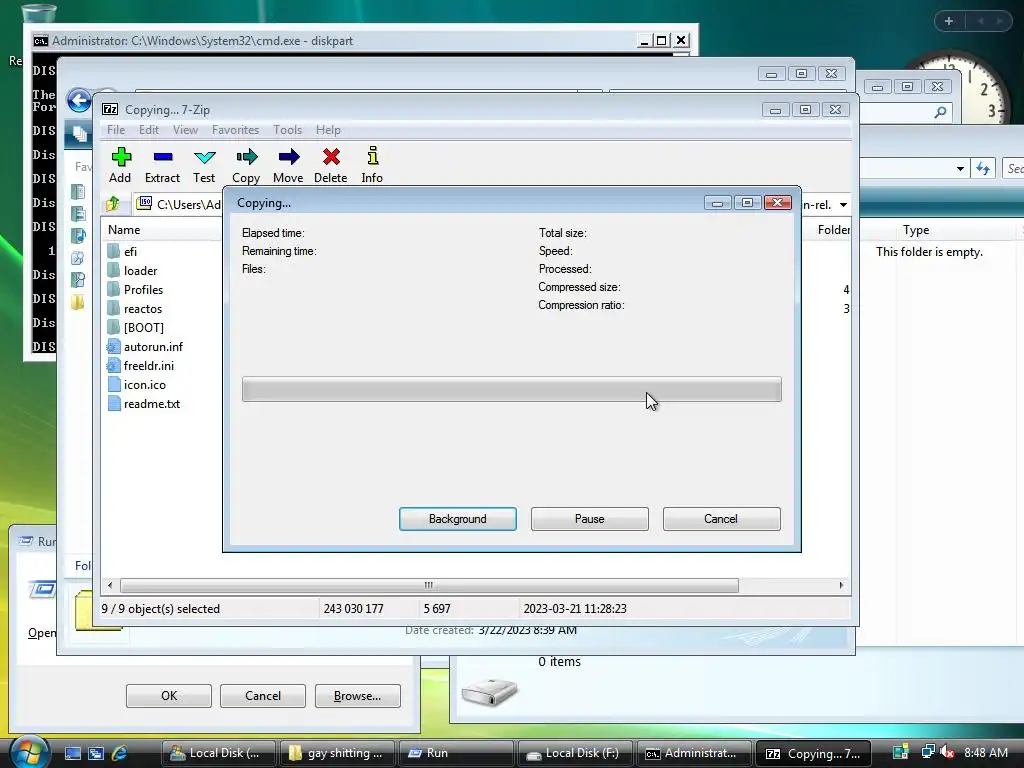Open the Tools menu in 7-Zip
Image resolution: width=1024 pixels, height=768 pixels.
[287, 130]
